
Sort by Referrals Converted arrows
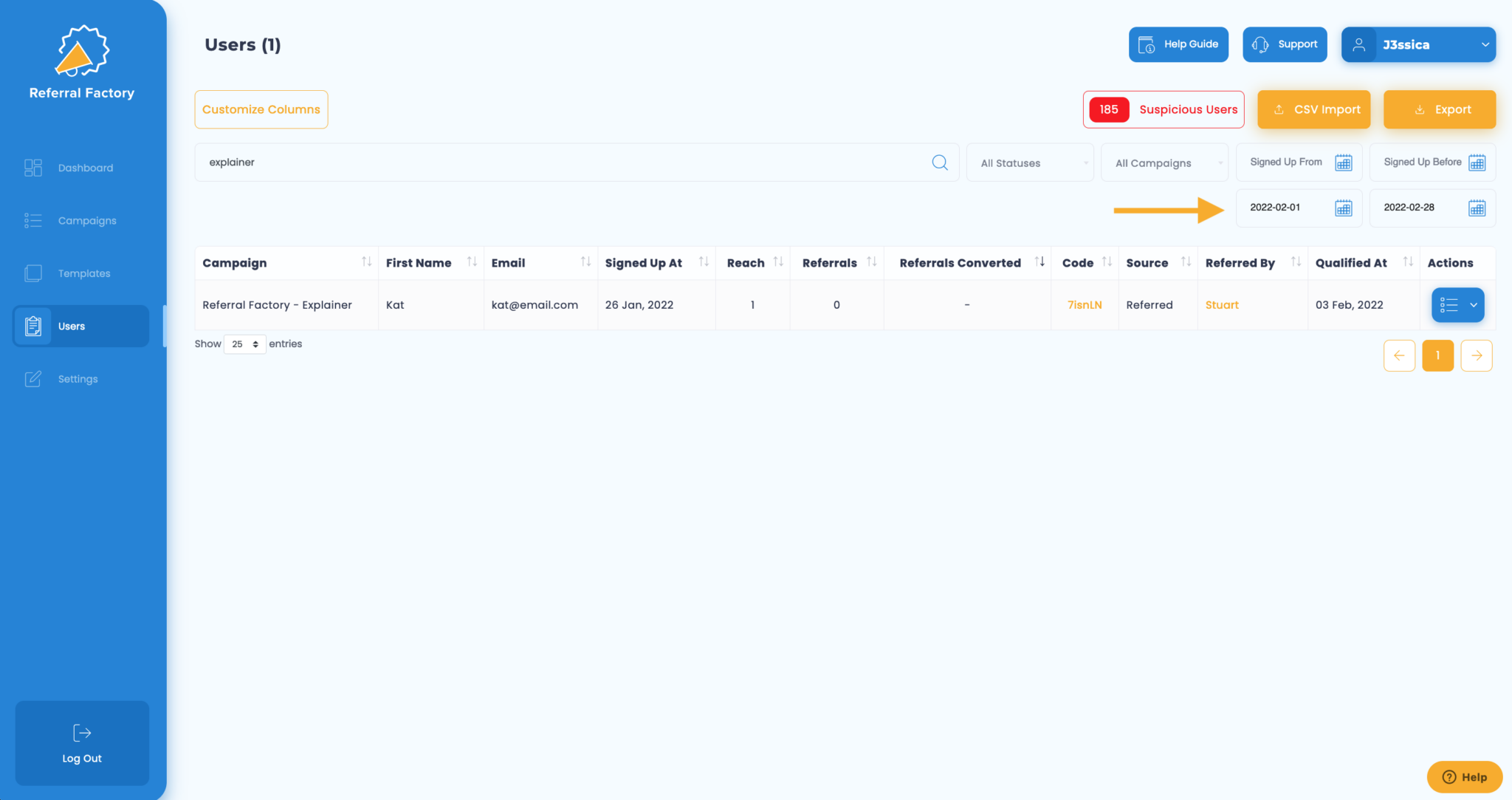click(1039, 261)
